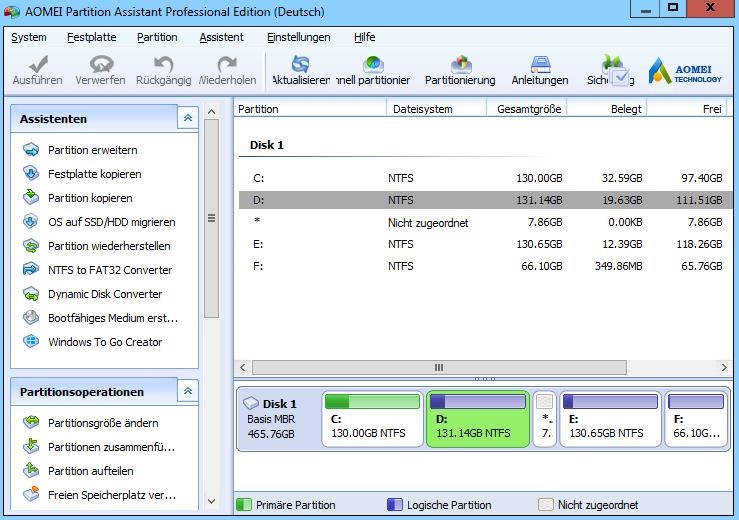Click the Rückgängig undo arrow icon

pyautogui.click(x=164, y=64)
